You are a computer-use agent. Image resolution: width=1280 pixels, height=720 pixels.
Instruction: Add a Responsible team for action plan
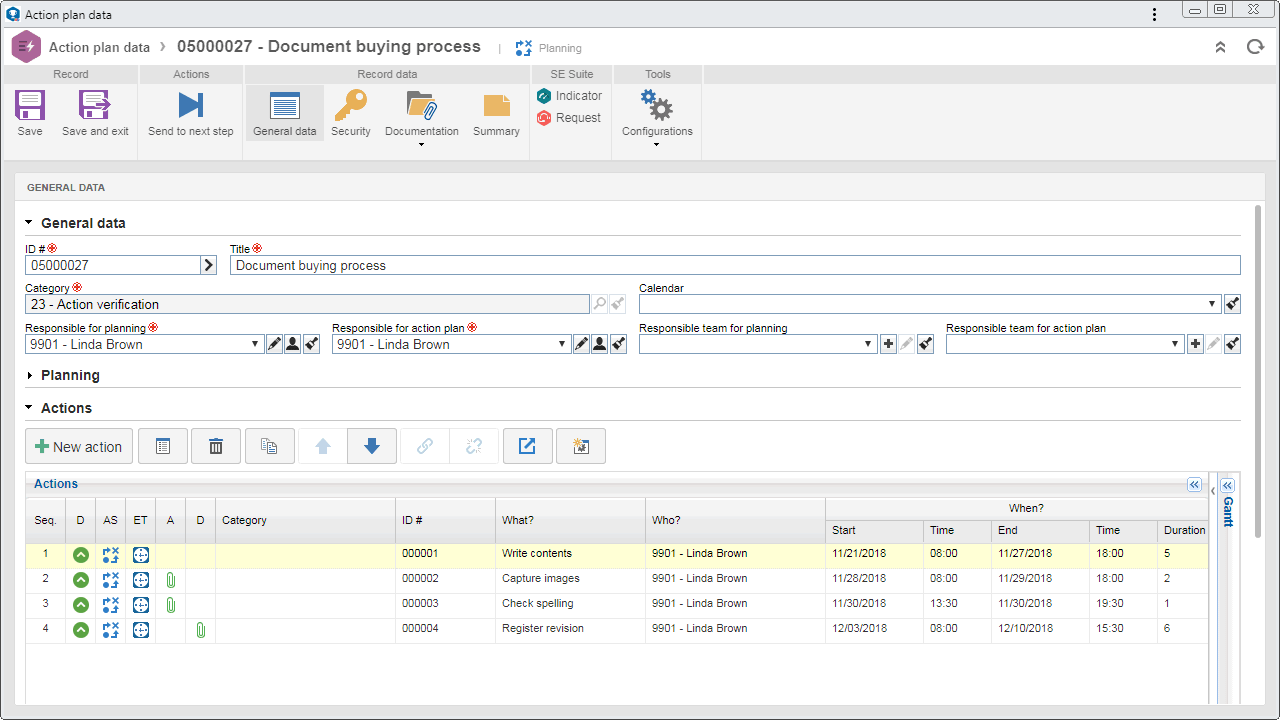pyautogui.click(x=1195, y=344)
